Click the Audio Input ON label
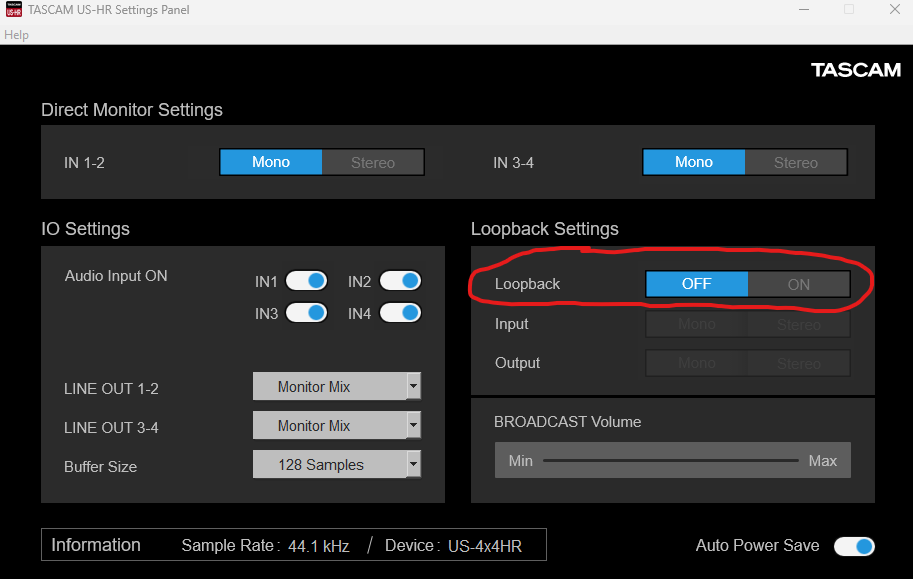 click(x=116, y=276)
